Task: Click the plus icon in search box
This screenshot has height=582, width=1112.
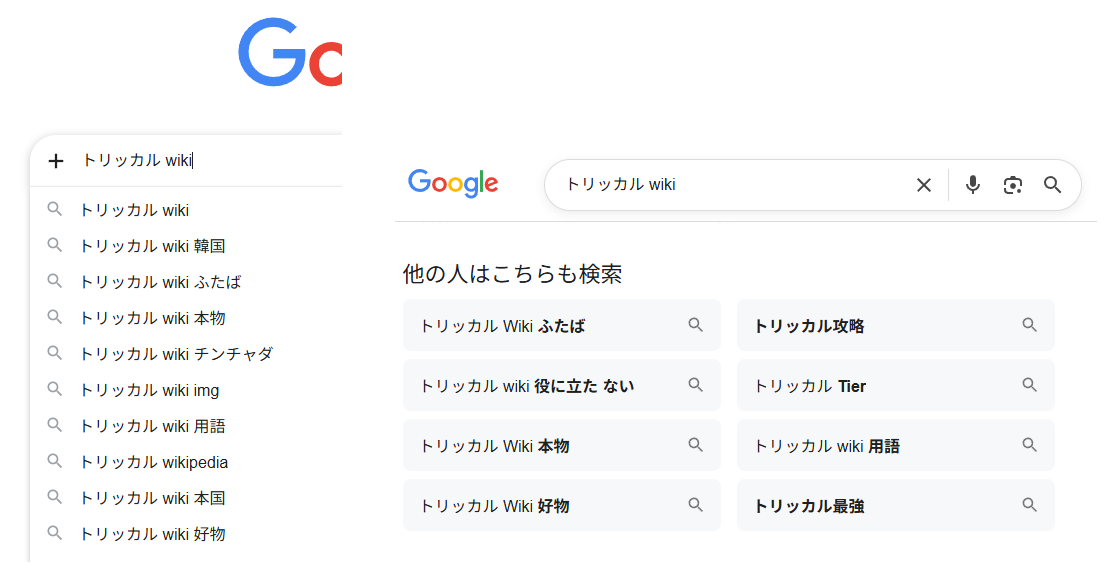Action: pyautogui.click(x=56, y=161)
